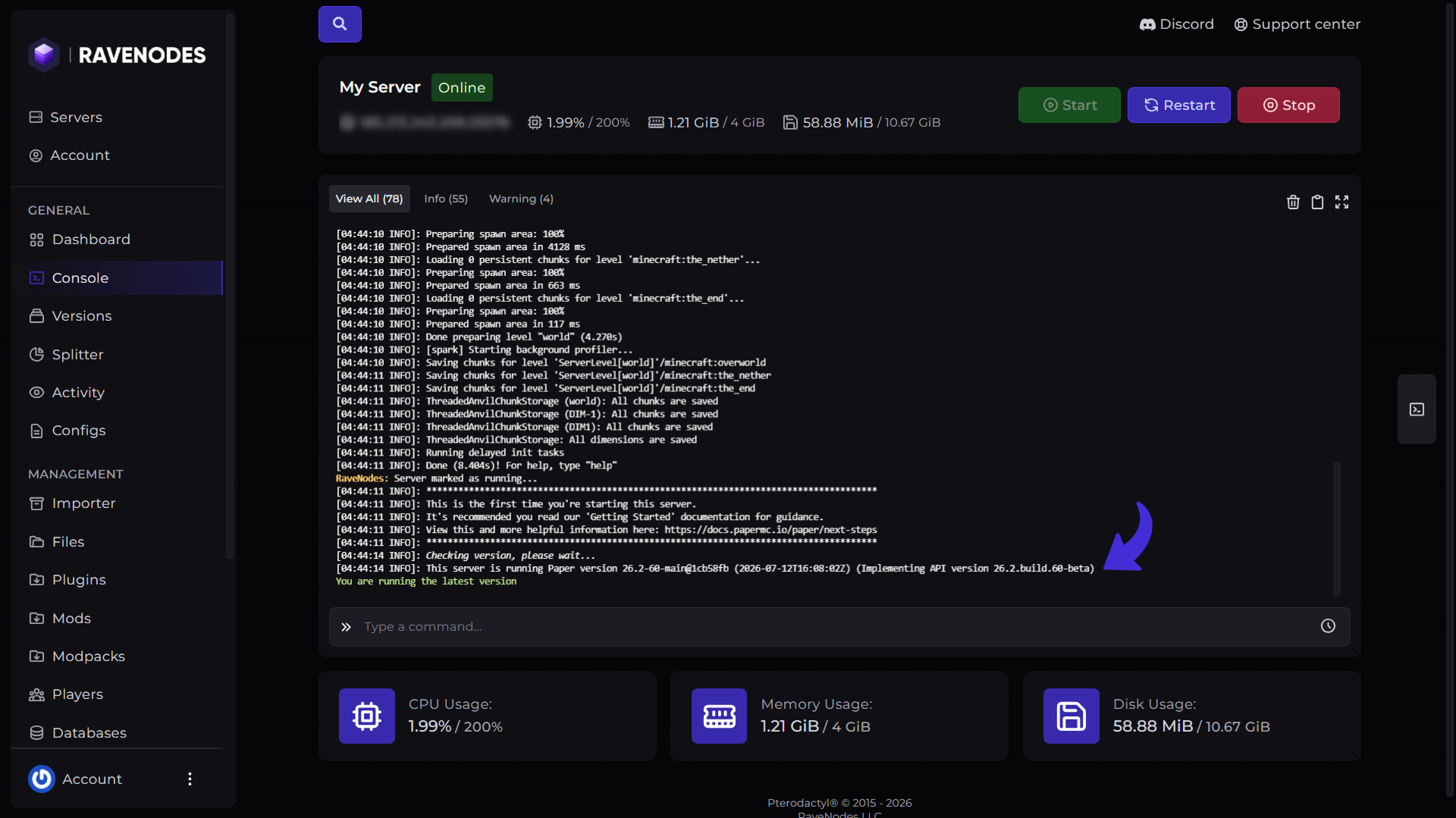Click the Disk Usage save icon
Image resolution: width=1456 pixels, height=818 pixels.
1071,716
